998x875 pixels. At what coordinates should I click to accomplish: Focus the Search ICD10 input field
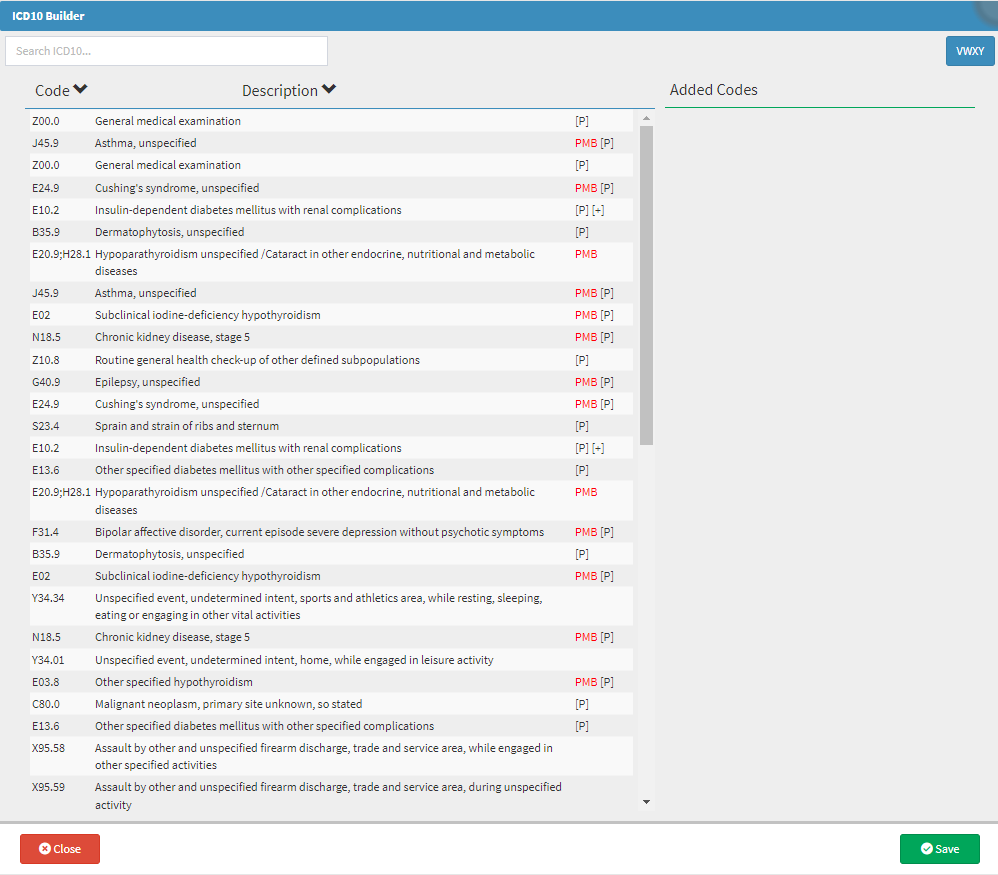166,51
